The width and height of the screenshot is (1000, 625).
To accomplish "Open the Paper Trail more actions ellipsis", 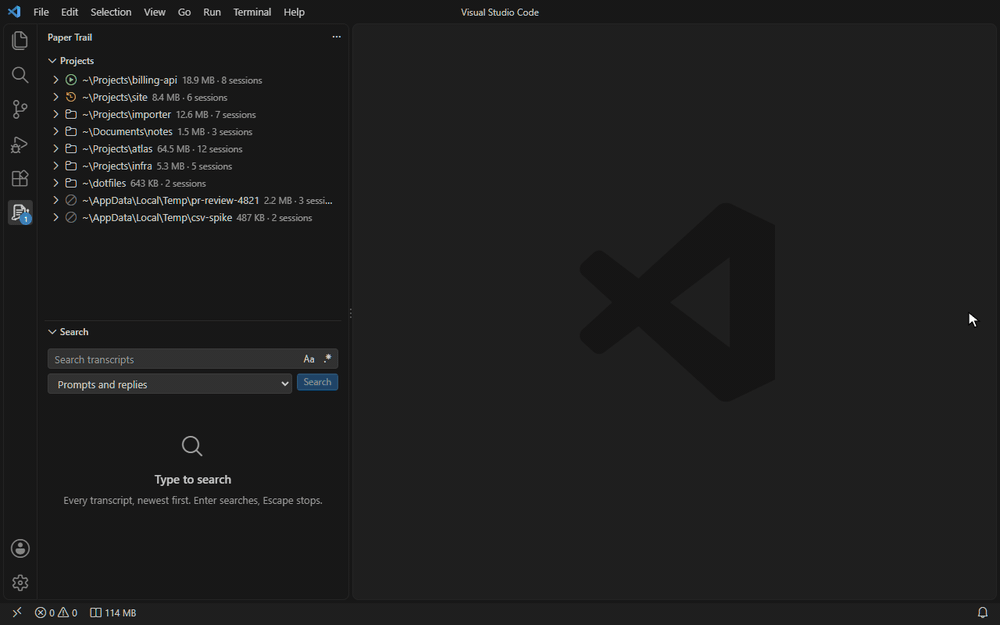I will point(336,37).
